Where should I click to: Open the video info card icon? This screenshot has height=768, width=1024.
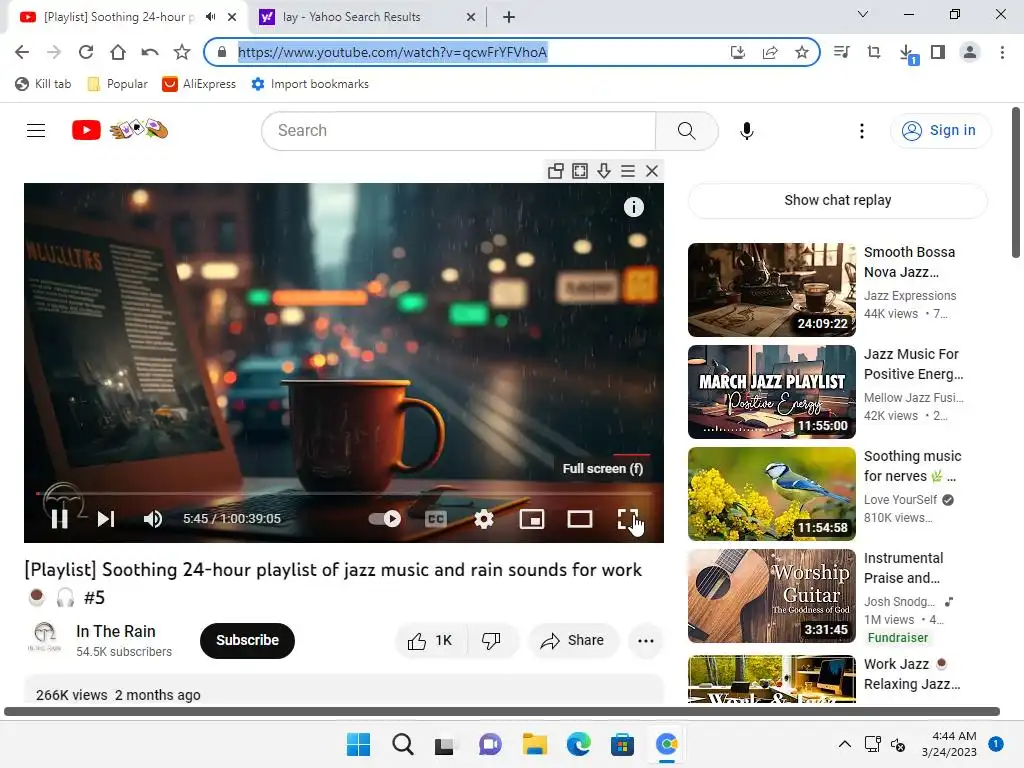(633, 207)
